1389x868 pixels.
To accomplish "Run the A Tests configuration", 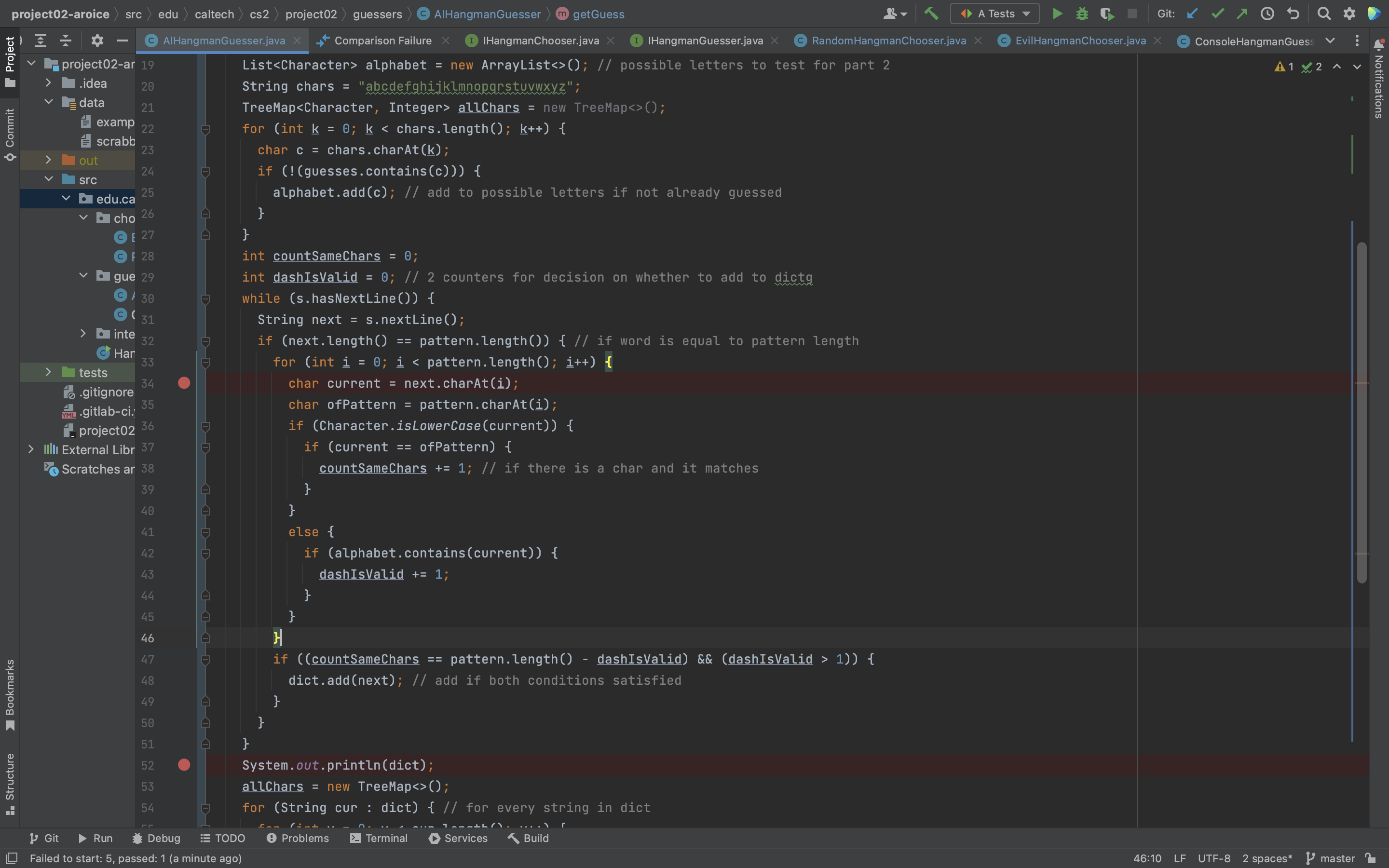I will pyautogui.click(x=1057, y=14).
